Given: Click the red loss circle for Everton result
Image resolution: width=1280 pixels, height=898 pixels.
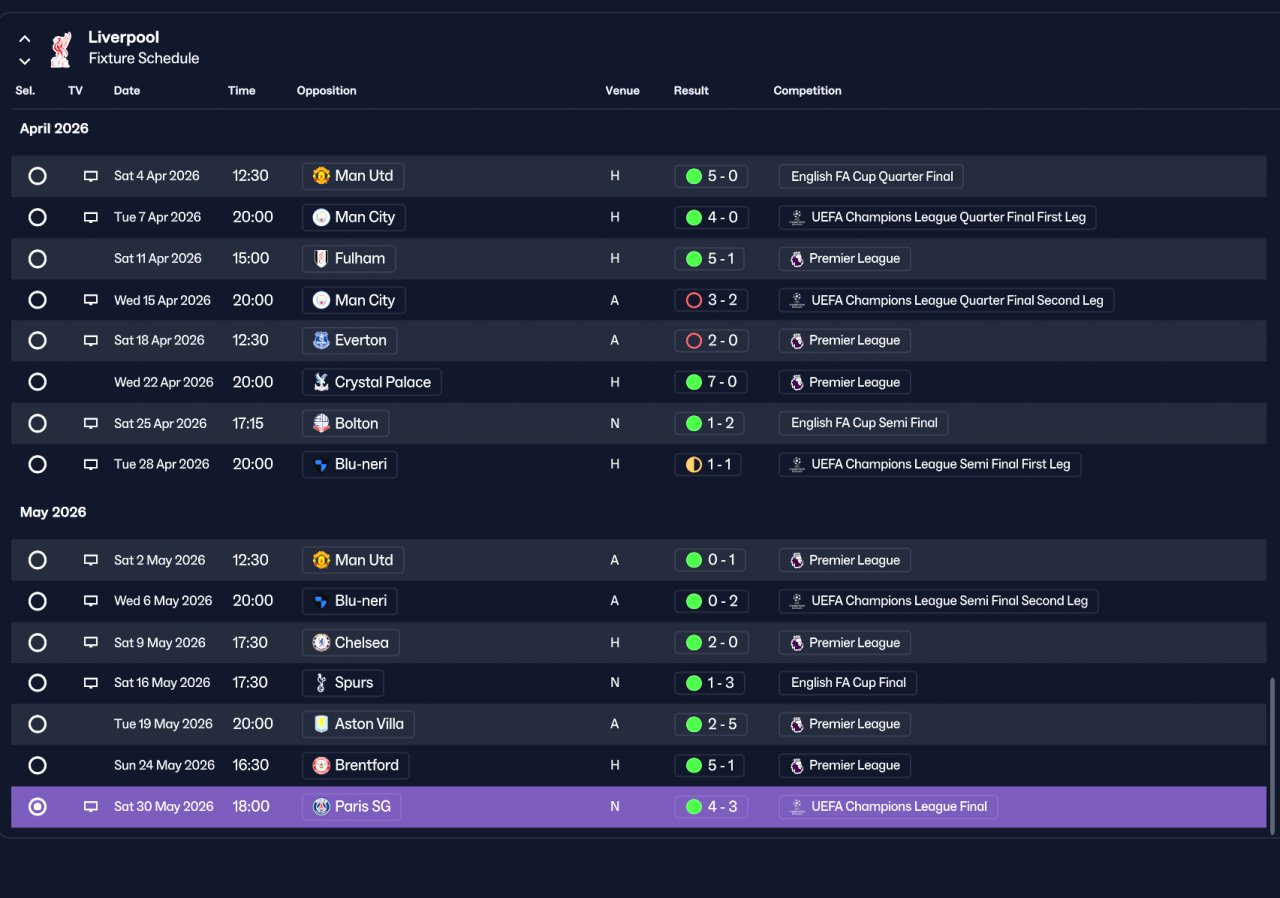Looking at the screenshot, I should [x=694, y=341].
